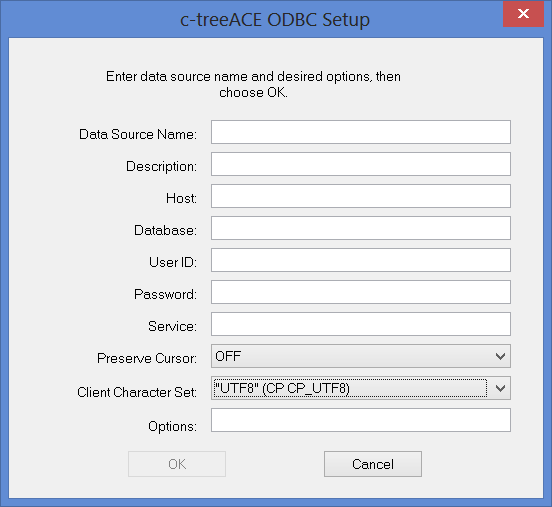
Task: Click the "Client Character Set:" label
Action: pos(137,392)
